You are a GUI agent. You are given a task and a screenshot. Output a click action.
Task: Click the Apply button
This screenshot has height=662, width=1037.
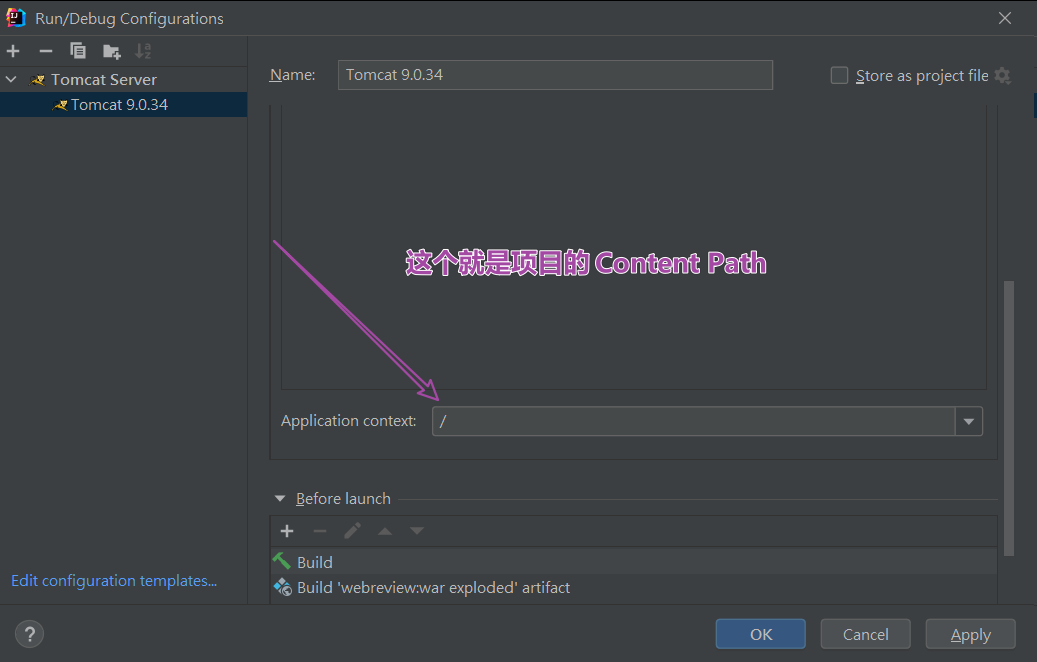click(970, 634)
